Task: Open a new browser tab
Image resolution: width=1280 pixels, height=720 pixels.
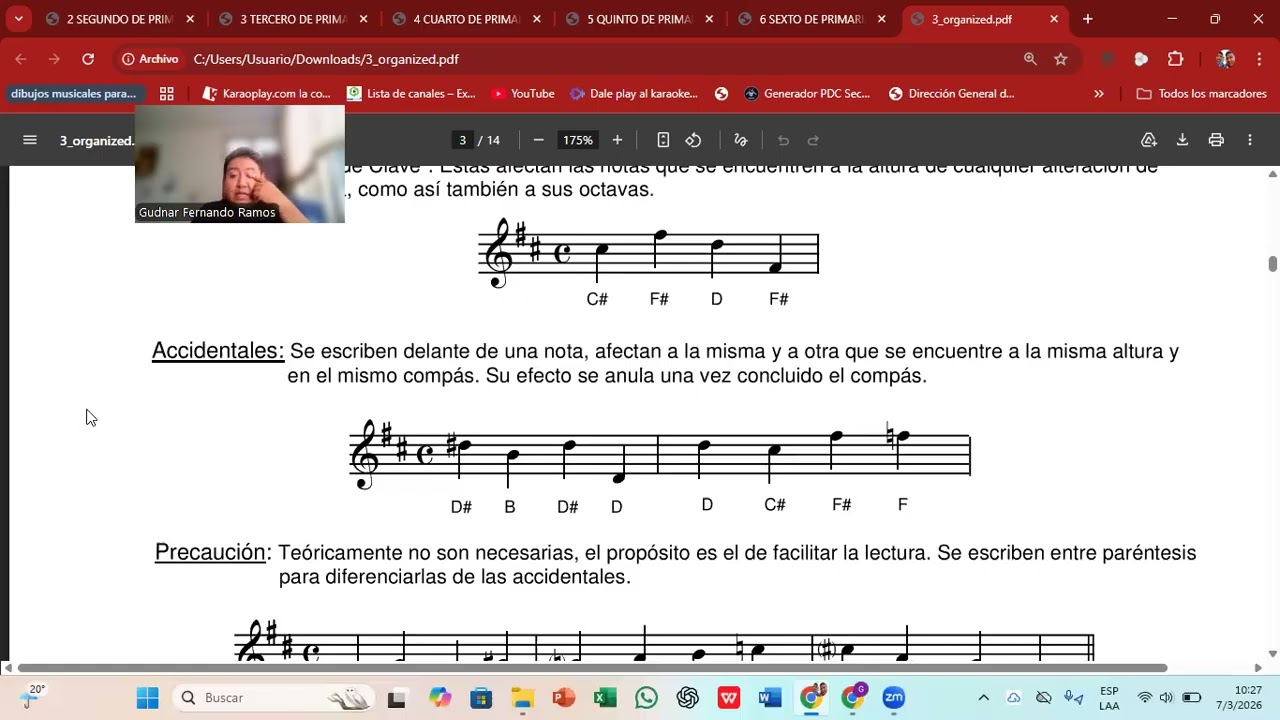Action: click(1088, 19)
